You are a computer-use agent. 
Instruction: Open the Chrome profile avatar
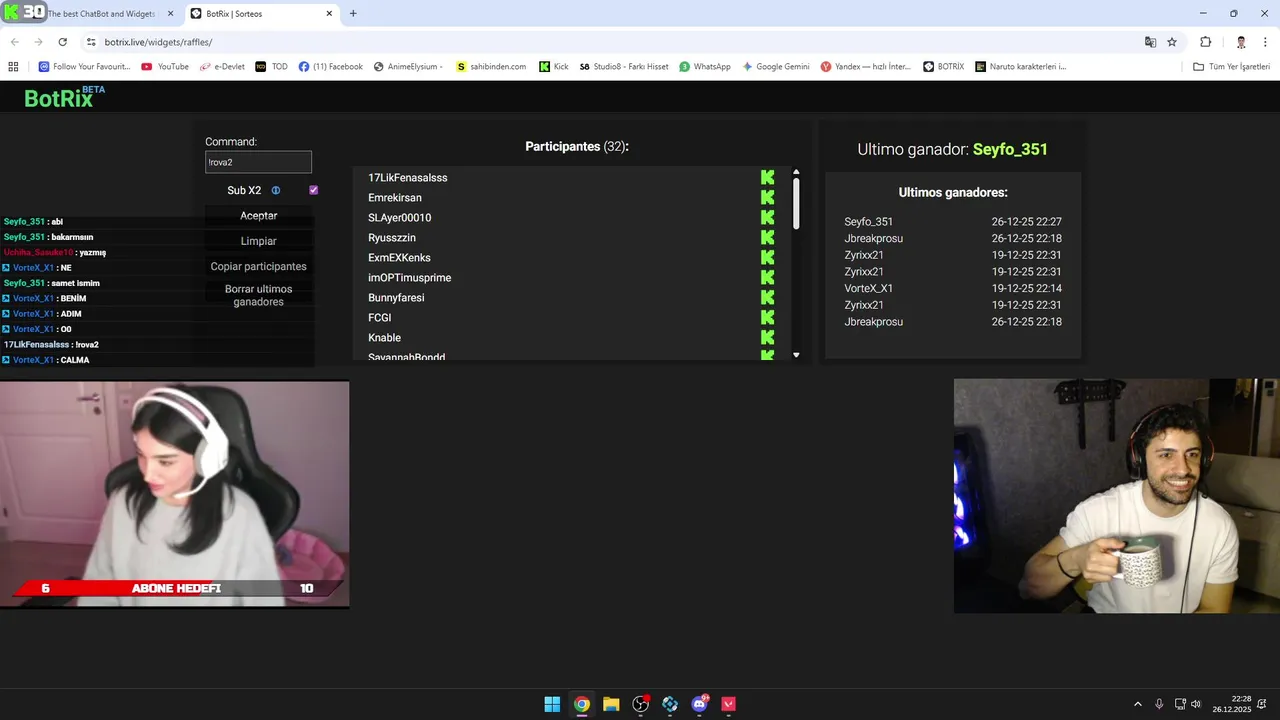pos(1241,42)
